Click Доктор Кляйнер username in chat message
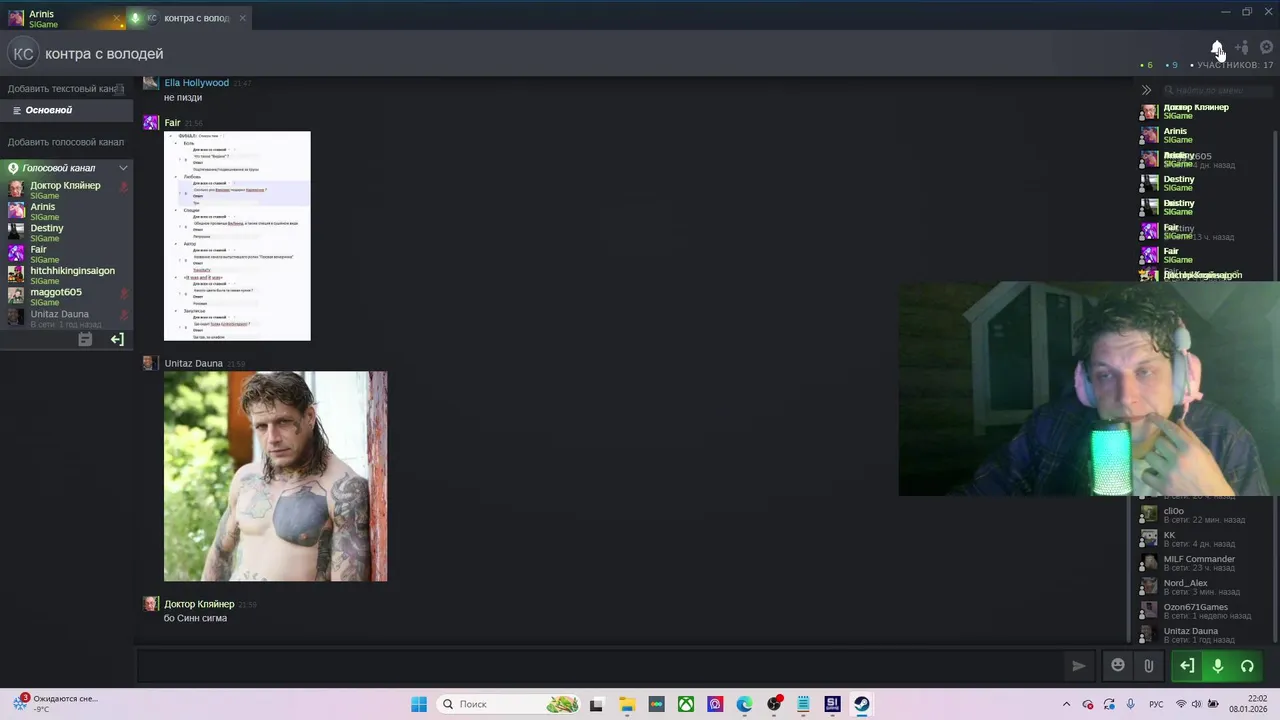Viewport: 1280px width, 720px height. (x=199, y=604)
